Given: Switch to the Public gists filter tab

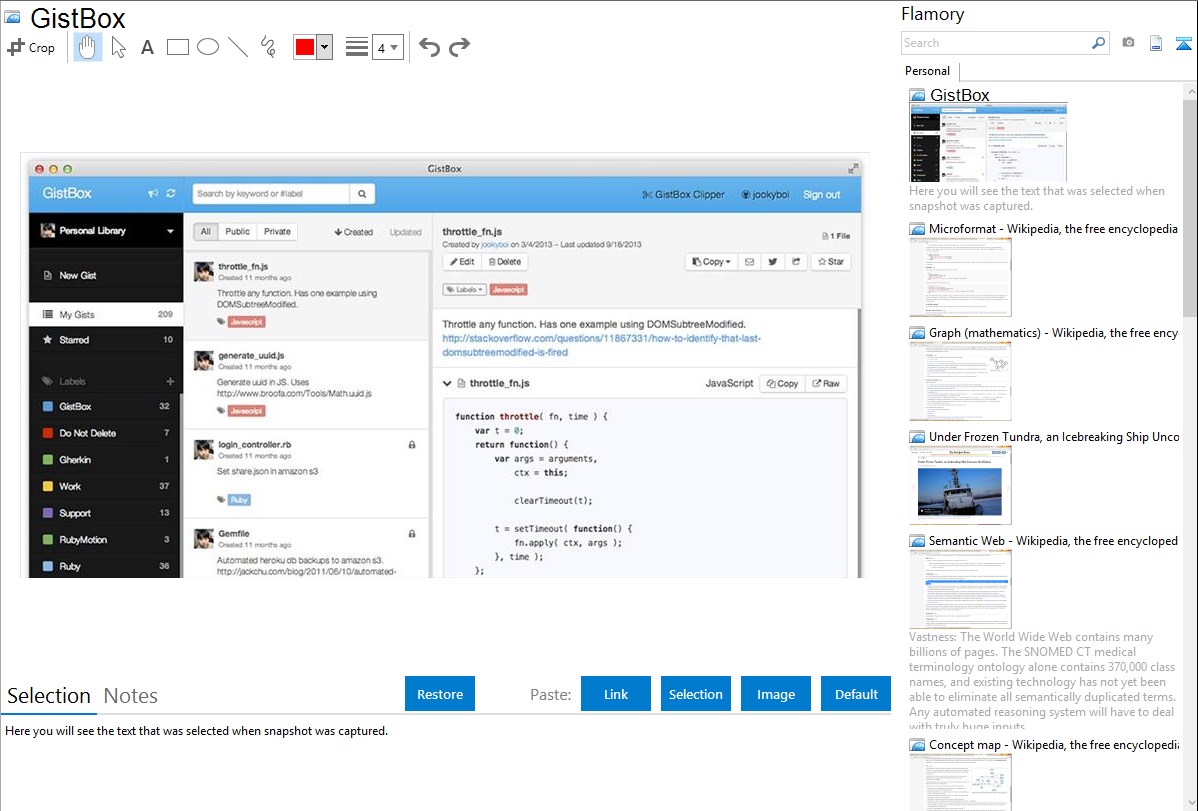Looking at the screenshot, I should tap(237, 232).
